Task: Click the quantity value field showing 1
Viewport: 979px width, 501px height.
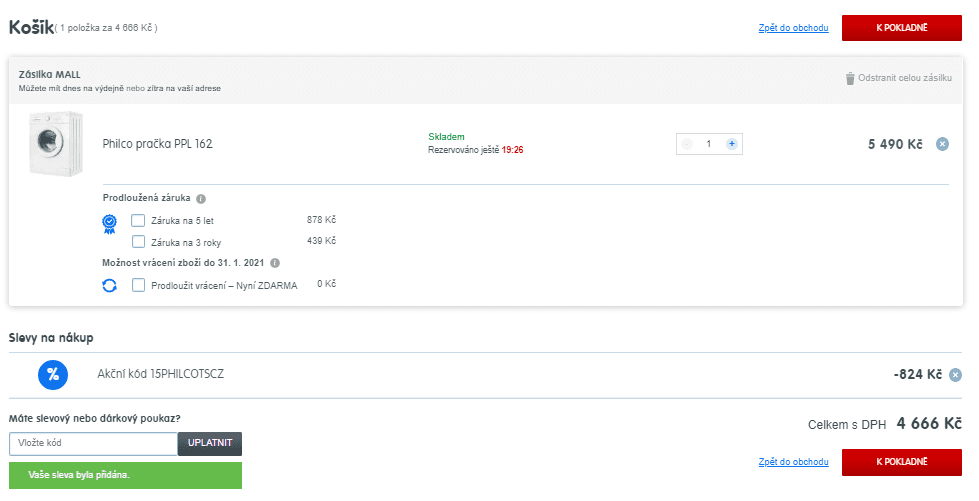Action: 709,144
